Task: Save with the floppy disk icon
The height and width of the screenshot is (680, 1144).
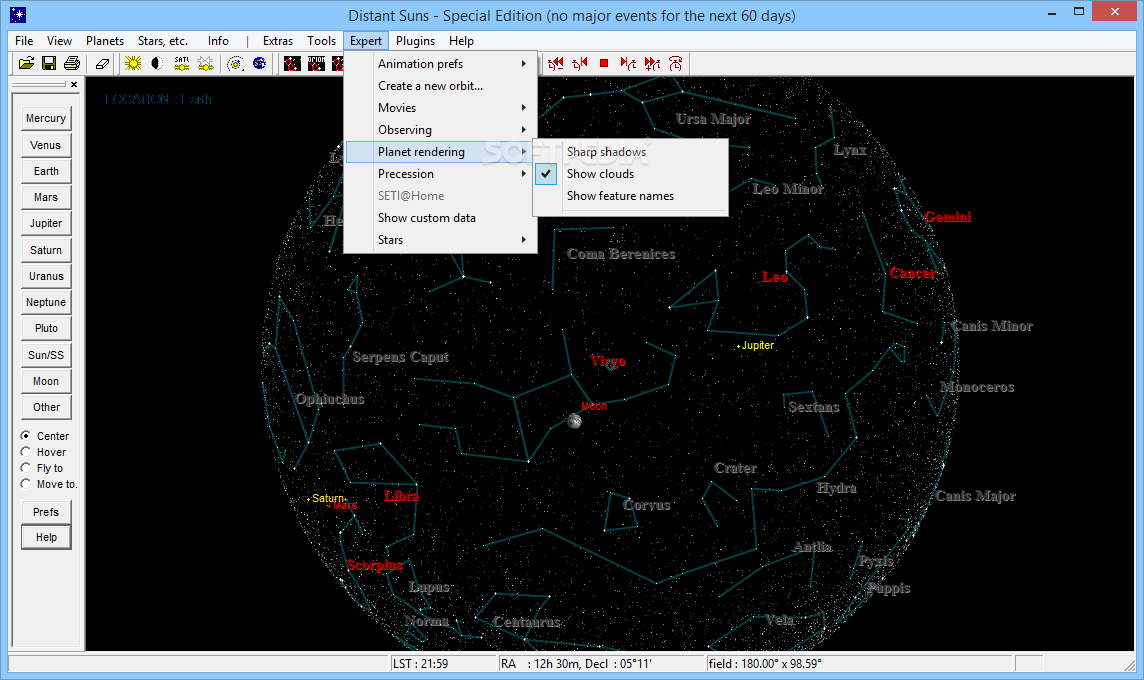Action: coord(49,63)
